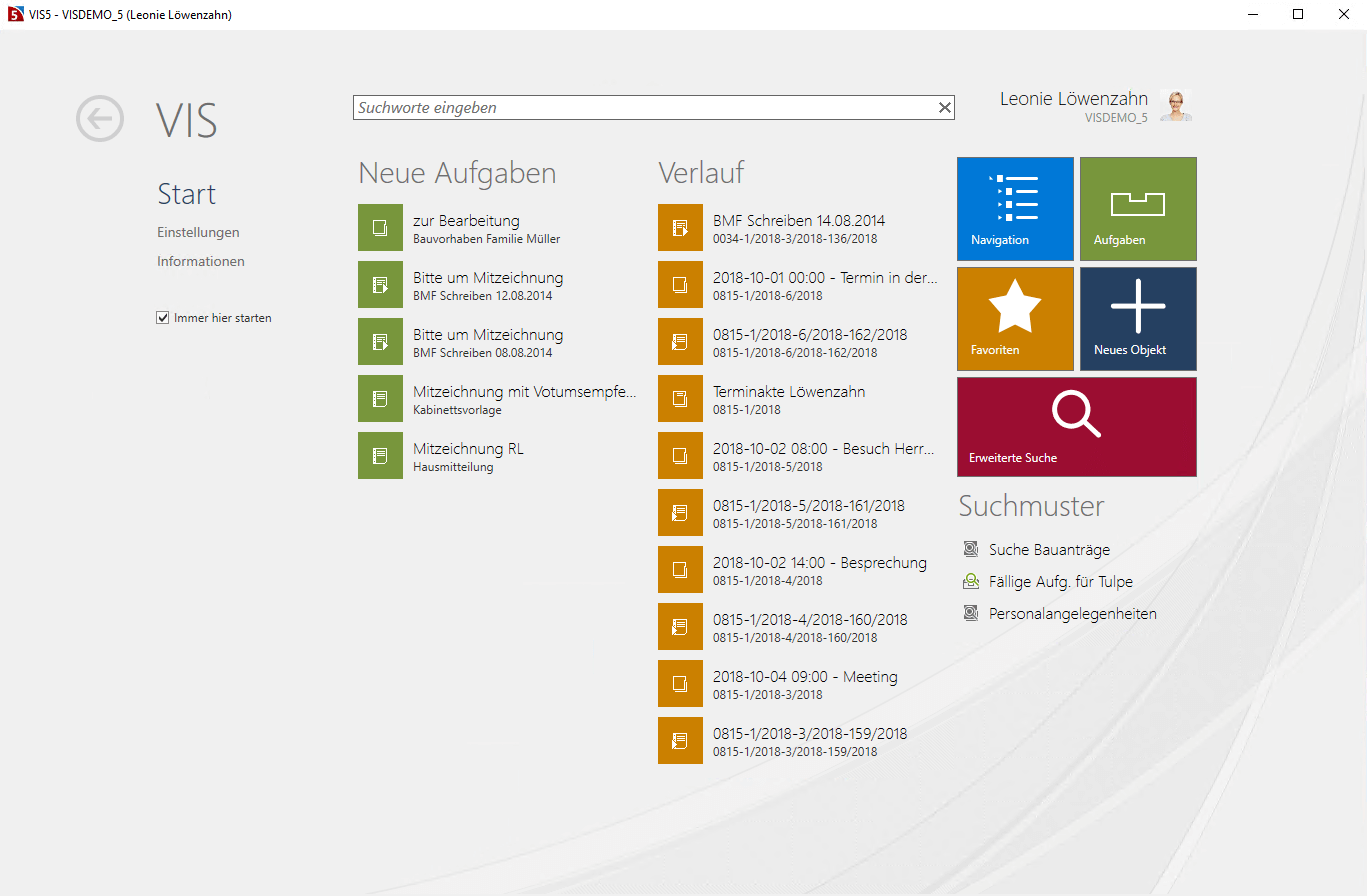1367x896 pixels.
Task: Click orange icon for 2018-10-04 09:00 Meeting
Action: pyautogui.click(x=680, y=683)
